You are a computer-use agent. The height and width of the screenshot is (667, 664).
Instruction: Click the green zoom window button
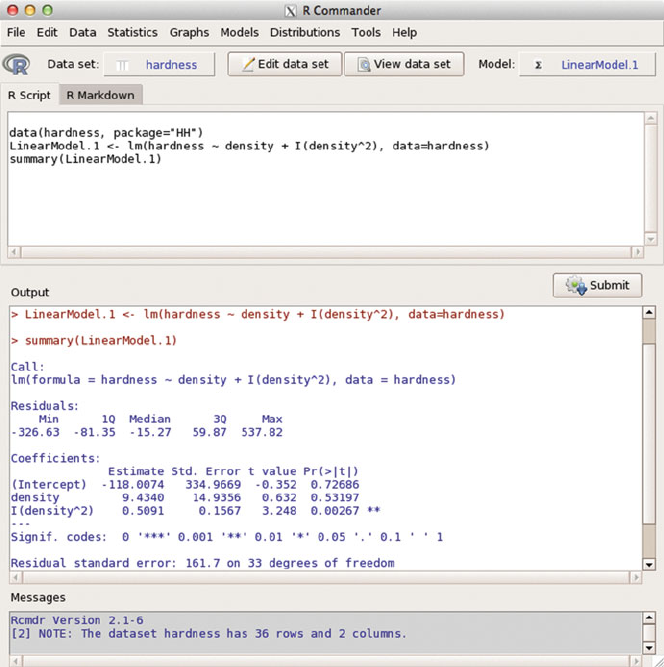48,10
